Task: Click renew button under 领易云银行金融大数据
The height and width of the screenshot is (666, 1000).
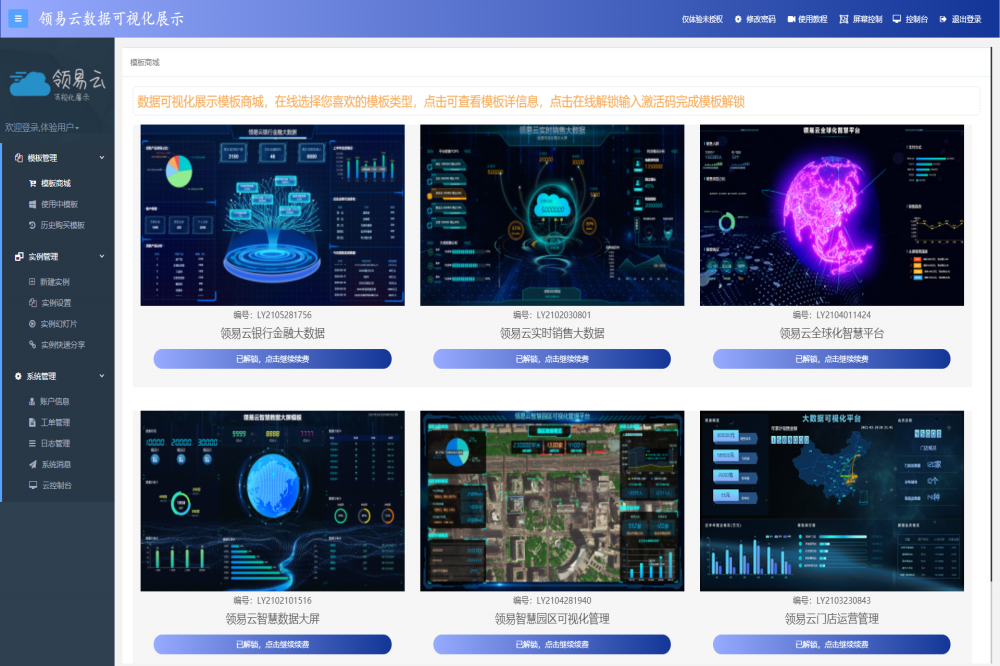Action: pyautogui.click(x=272, y=359)
